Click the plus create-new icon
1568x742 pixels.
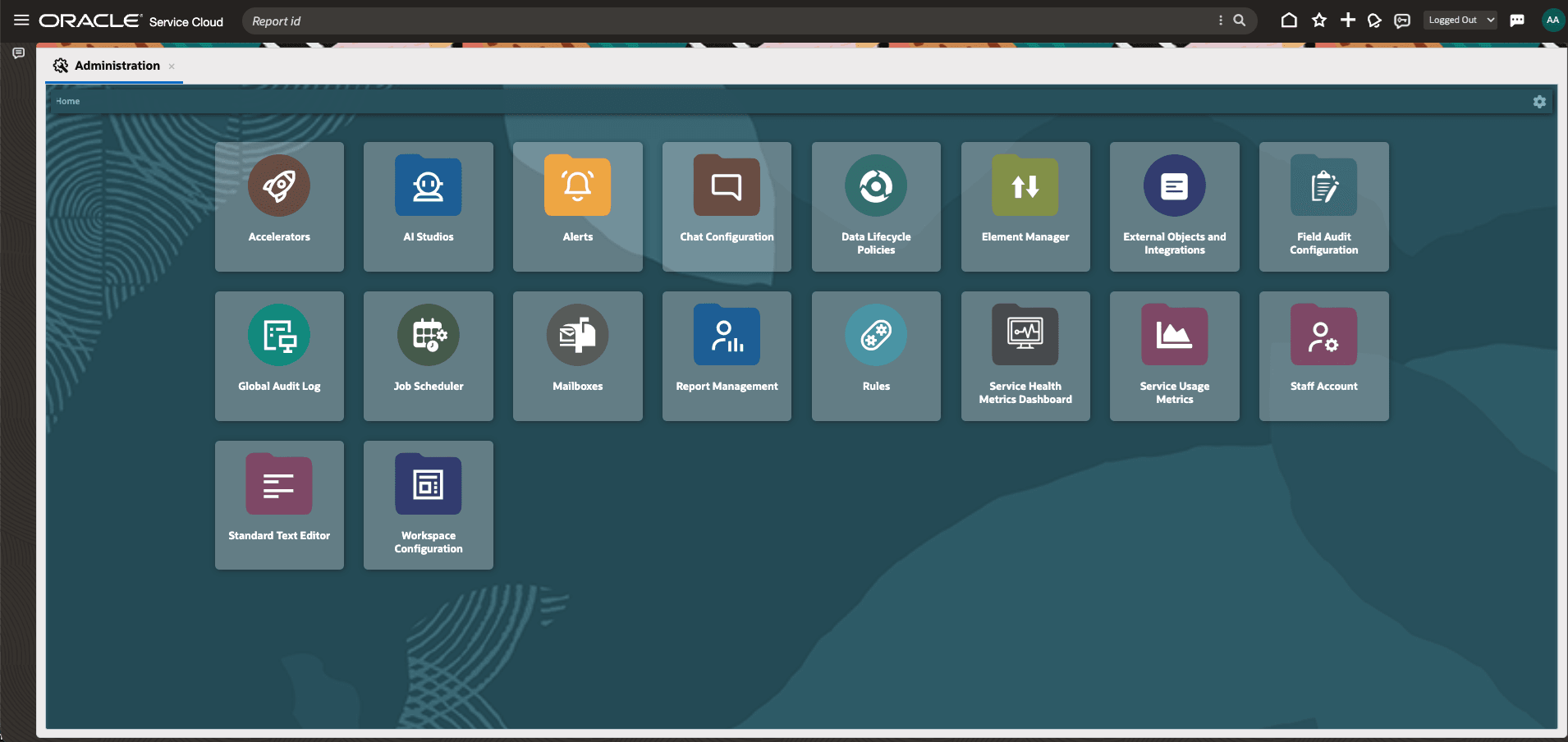(1348, 21)
